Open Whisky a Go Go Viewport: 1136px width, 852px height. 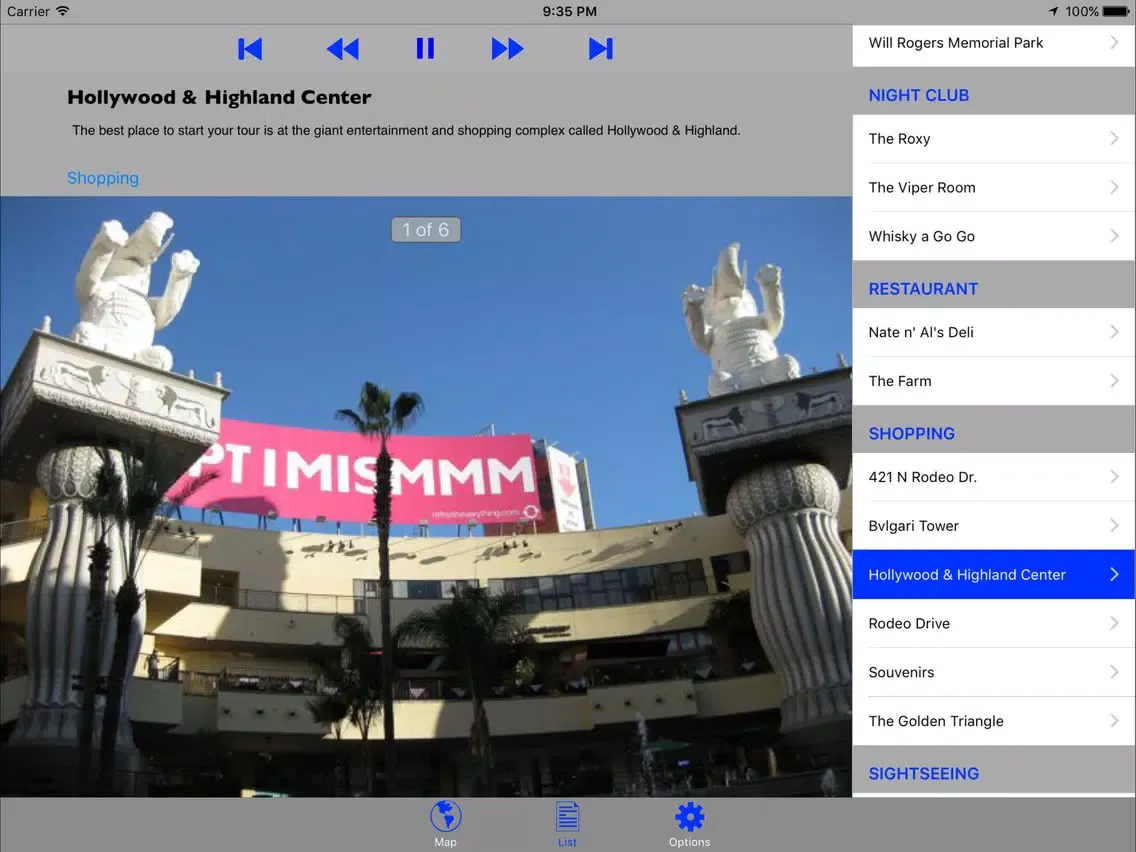pos(993,236)
